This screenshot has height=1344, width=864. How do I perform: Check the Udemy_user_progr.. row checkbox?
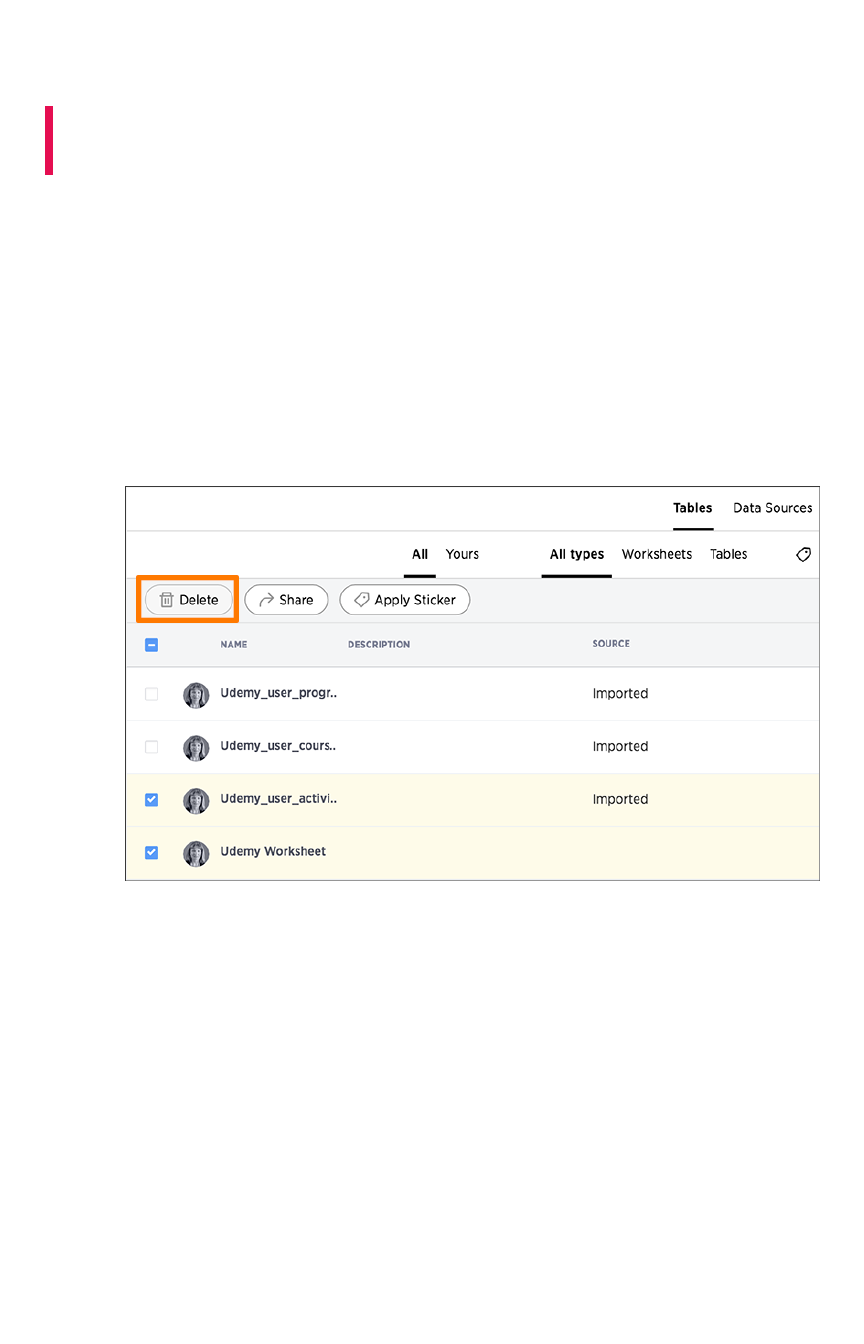[152, 694]
